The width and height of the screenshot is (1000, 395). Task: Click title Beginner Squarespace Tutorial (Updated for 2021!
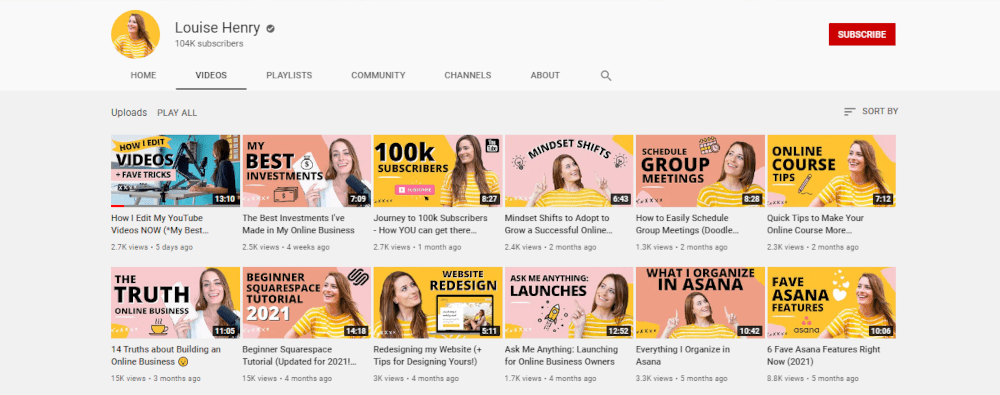click(x=300, y=355)
